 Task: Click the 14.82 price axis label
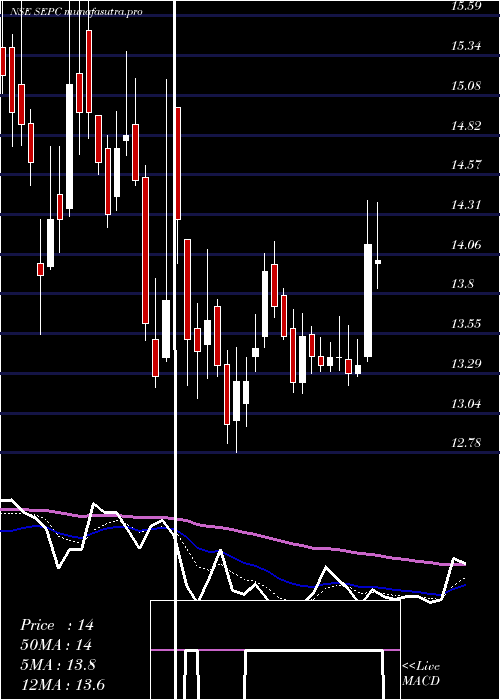pyautogui.click(x=467, y=125)
